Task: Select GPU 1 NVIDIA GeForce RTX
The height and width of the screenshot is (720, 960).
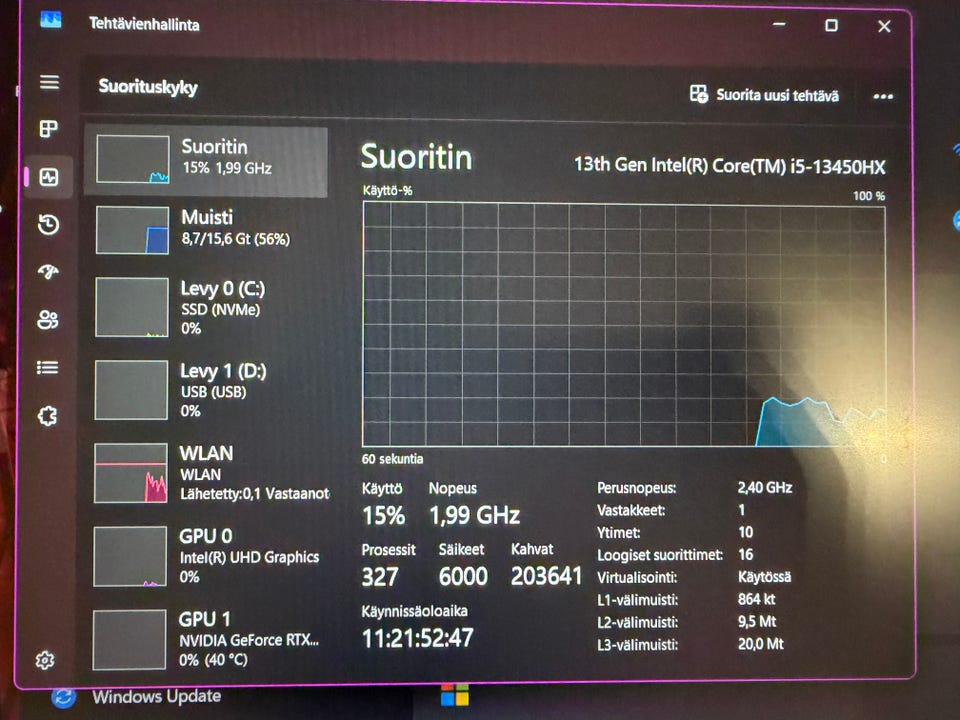Action: point(206,639)
